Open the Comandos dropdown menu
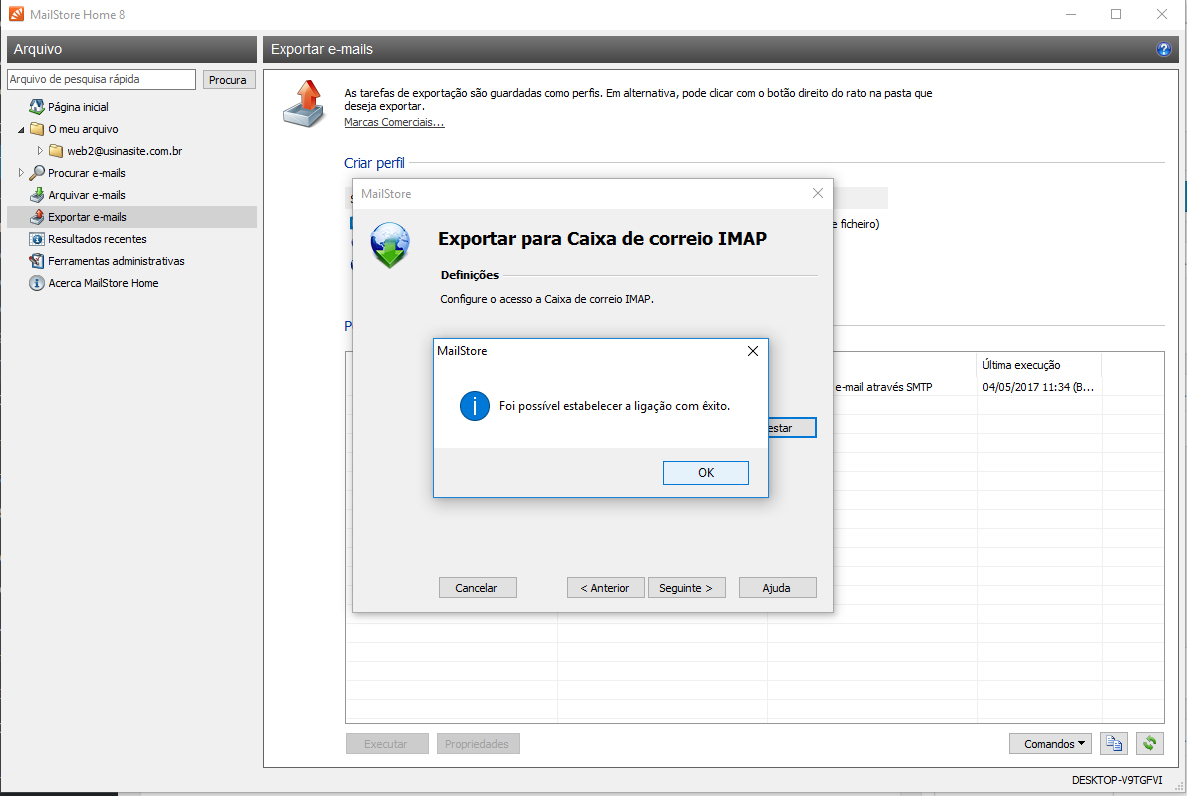 click(x=1054, y=743)
